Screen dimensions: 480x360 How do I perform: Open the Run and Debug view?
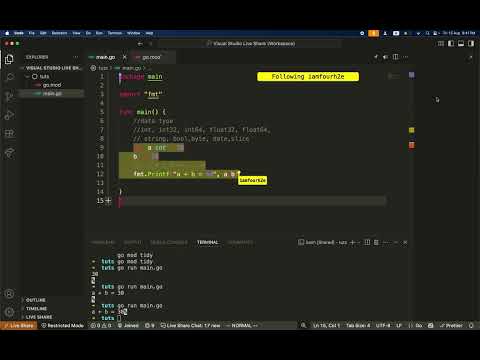point(9,115)
